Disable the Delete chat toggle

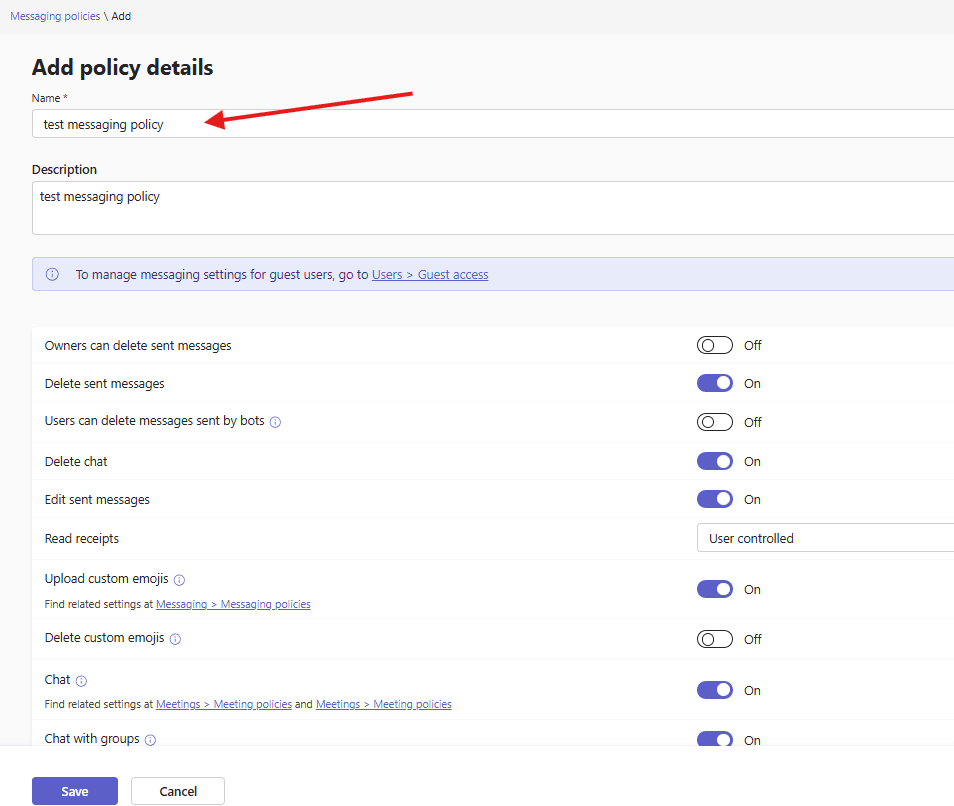tap(715, 461)
